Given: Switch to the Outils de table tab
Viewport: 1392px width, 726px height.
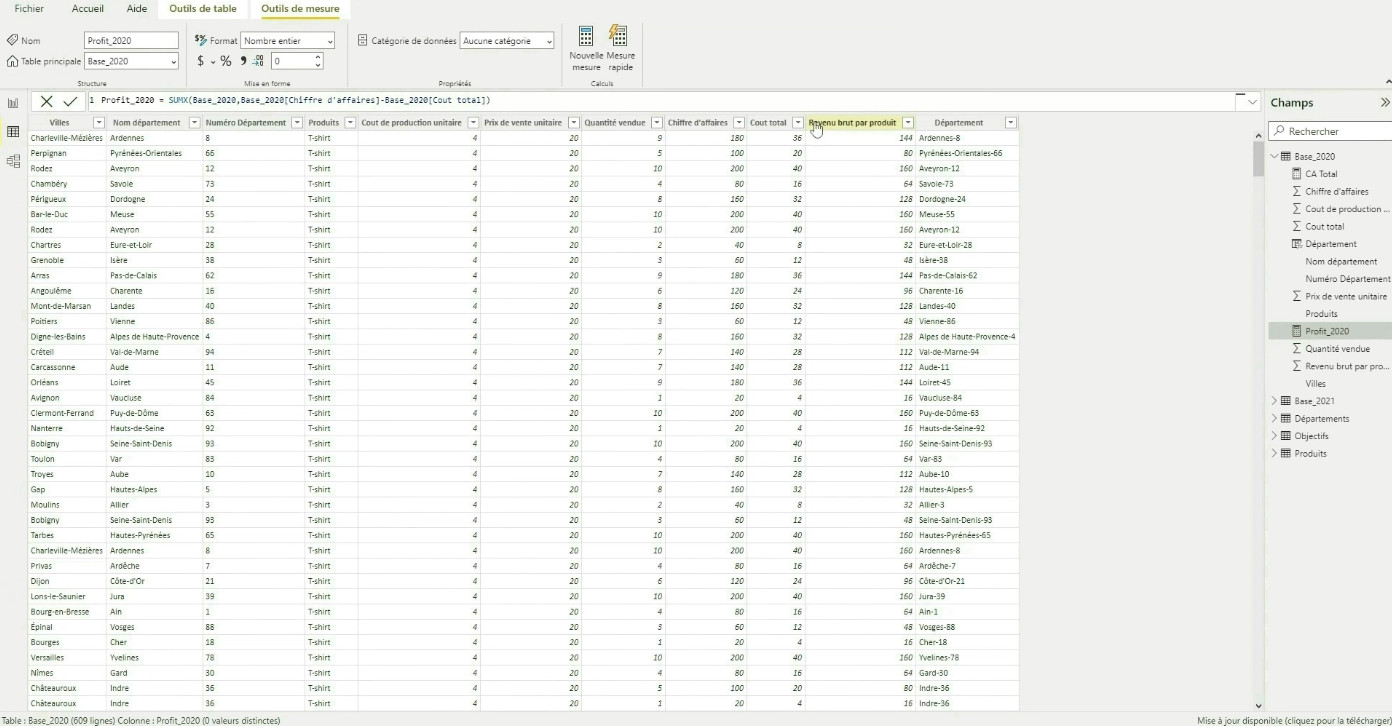Looking at the screenshot, I should point(203,9).
